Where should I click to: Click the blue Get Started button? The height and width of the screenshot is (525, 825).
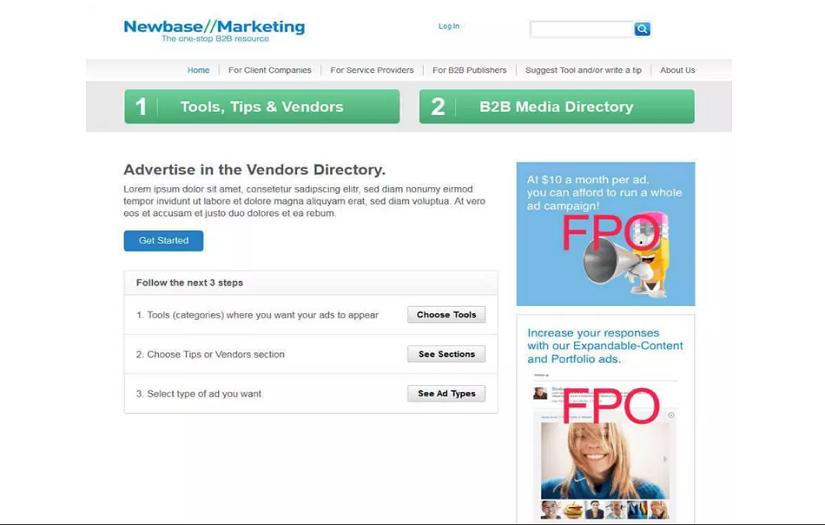[x=164, y=240]
